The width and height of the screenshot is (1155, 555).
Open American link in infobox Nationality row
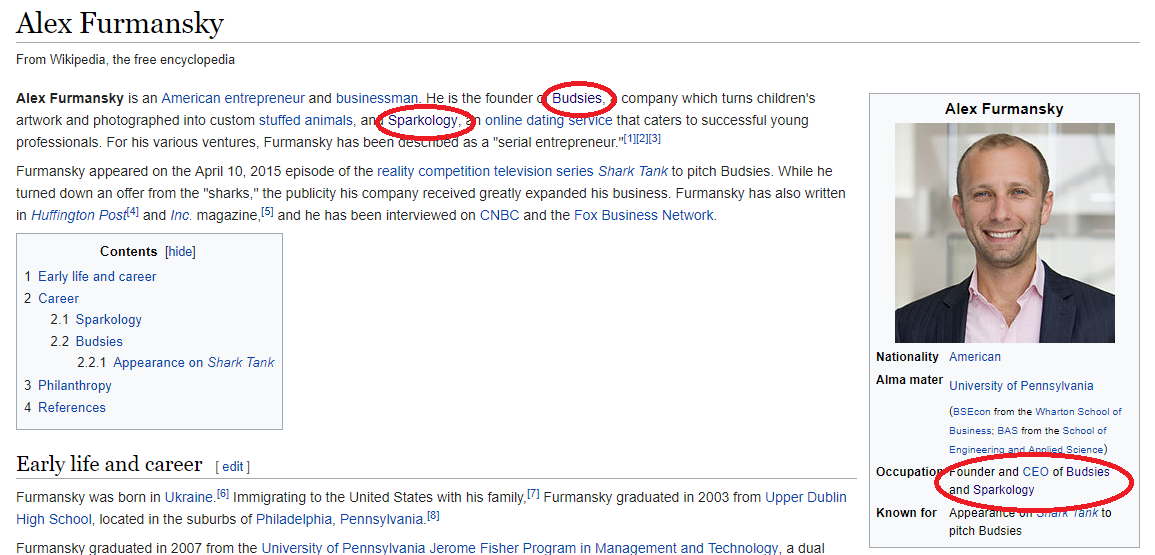pos(975,357)
